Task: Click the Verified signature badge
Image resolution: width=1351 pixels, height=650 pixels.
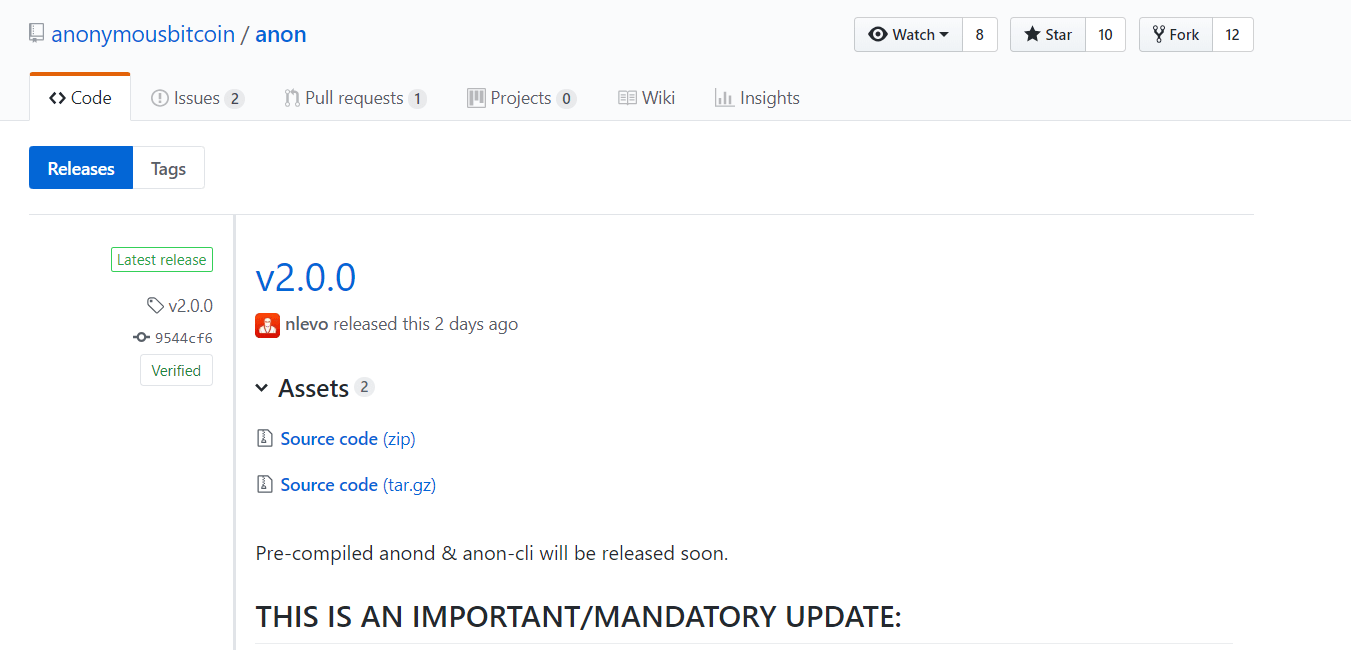Action: [176, 370]
